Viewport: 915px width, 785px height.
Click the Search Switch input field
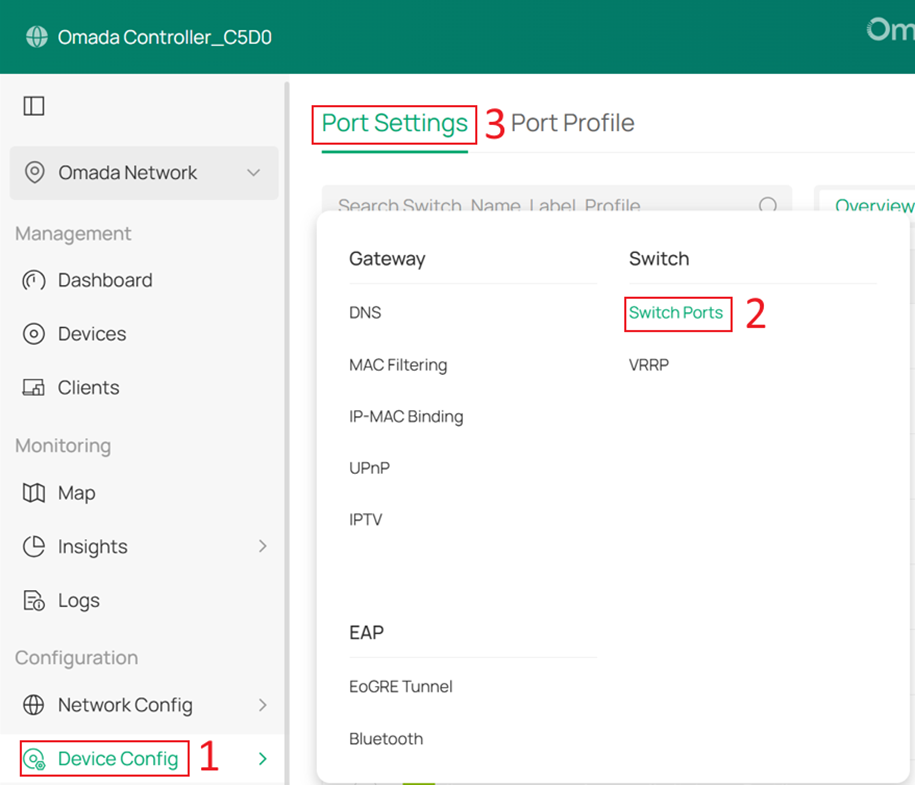(540, 205)
